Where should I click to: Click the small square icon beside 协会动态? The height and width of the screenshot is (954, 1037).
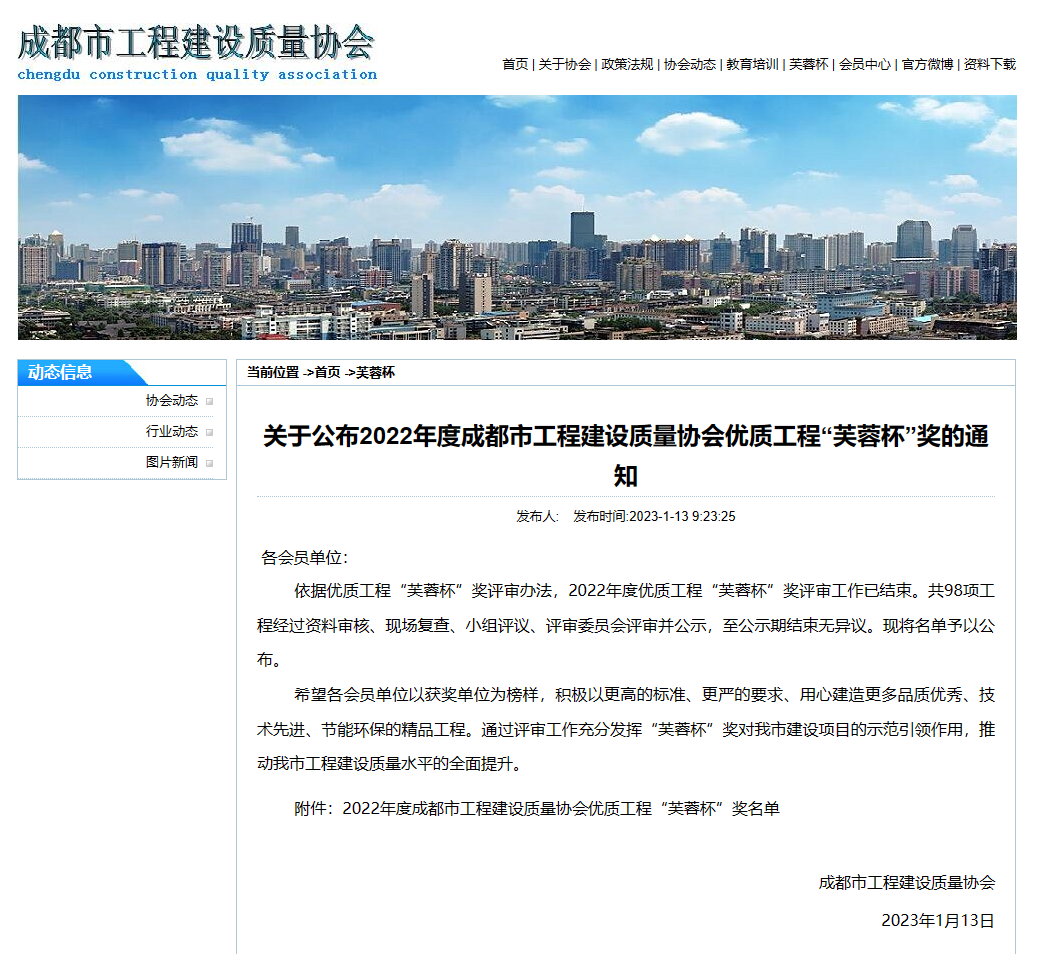pyautogui.click(x=208, y=402)
